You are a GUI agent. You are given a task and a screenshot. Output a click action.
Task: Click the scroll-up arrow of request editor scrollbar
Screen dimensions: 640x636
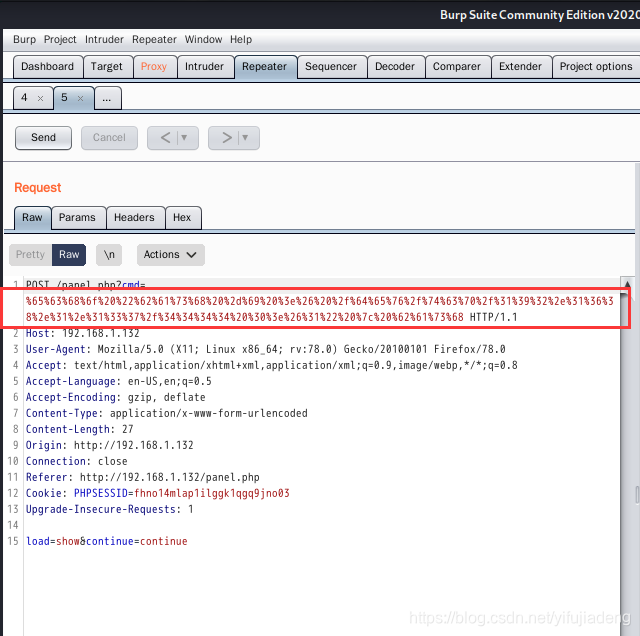point(627,284)
